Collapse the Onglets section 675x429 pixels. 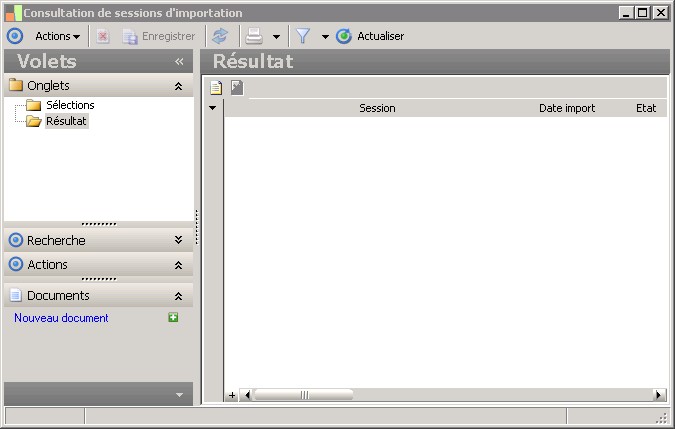[178, 86]
